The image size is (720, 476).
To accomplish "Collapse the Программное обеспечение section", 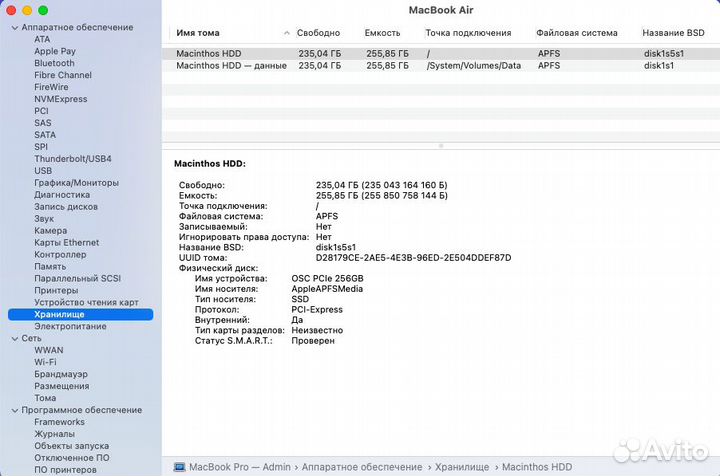I will [13, 410].
